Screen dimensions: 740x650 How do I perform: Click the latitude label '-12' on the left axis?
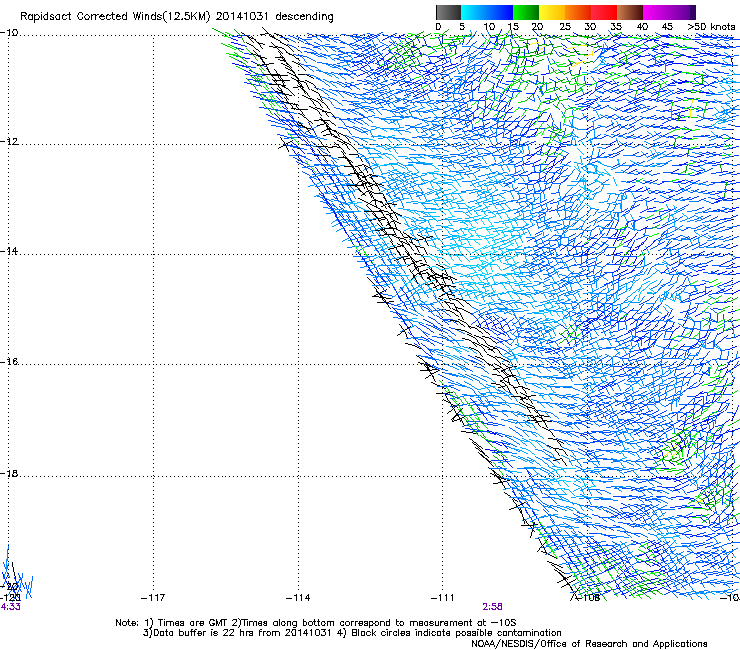(9, 142)
